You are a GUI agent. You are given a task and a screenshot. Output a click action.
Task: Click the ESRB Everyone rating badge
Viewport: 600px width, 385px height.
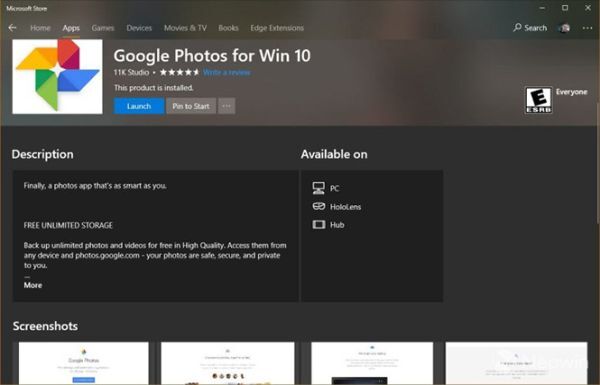pos(538,100)
